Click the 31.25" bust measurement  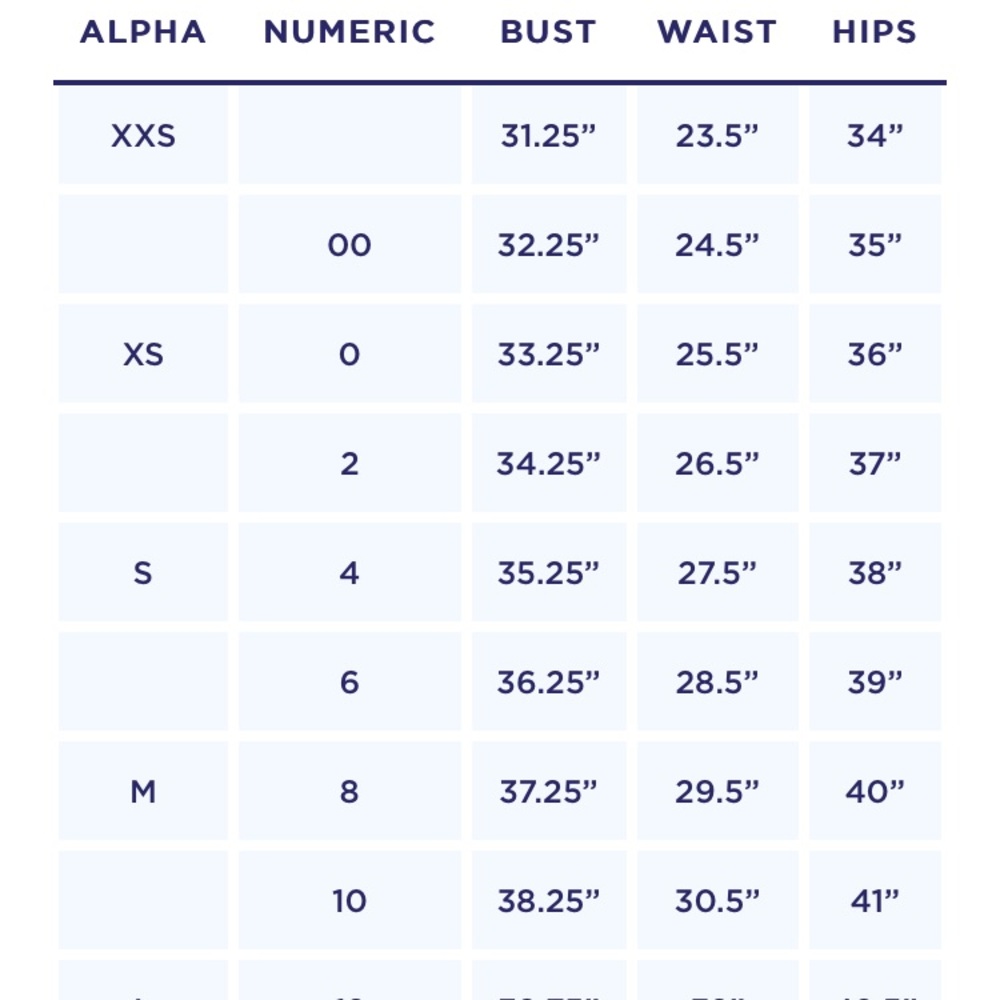click(548, 135)
